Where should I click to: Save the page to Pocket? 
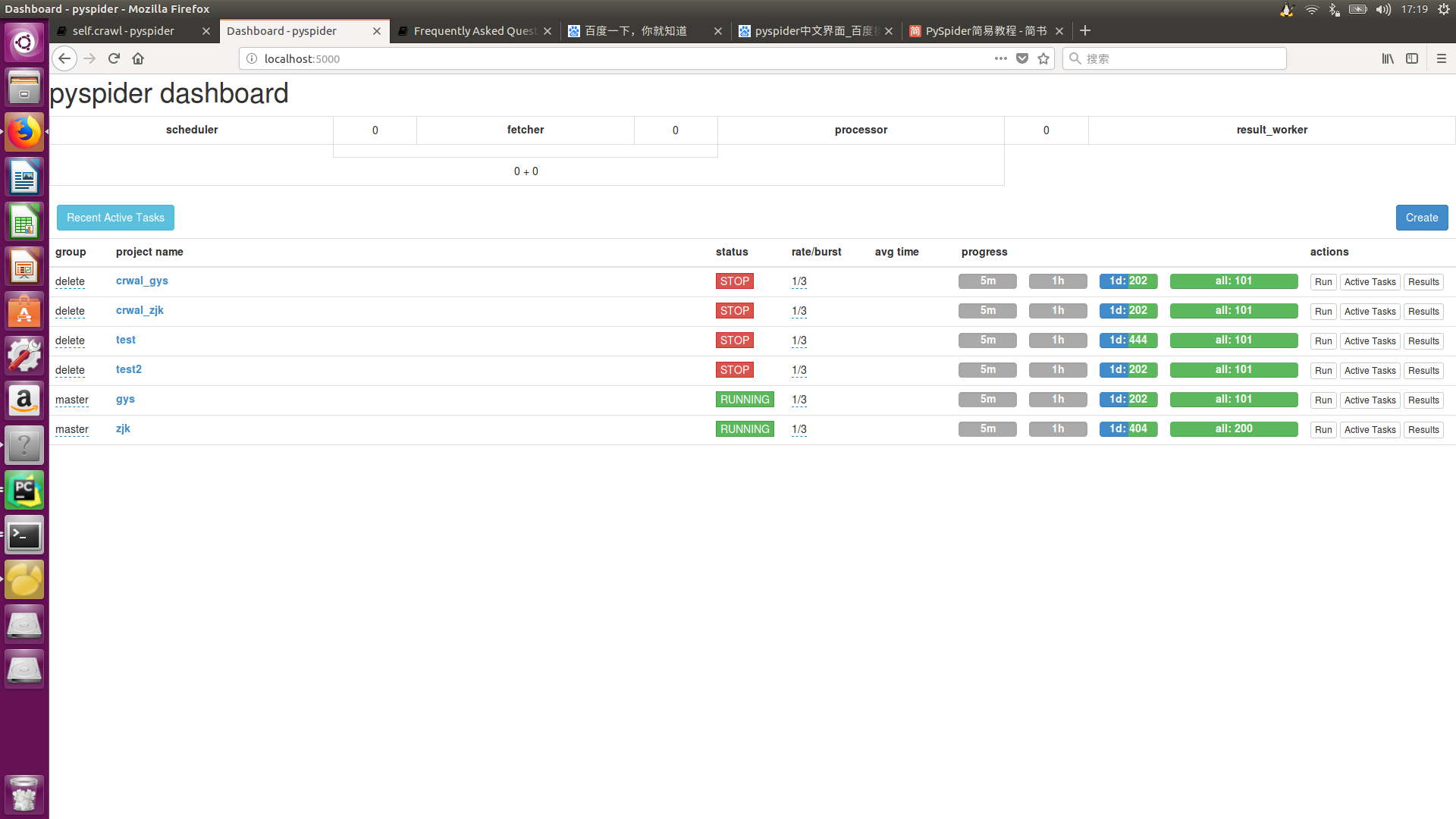1022,58
